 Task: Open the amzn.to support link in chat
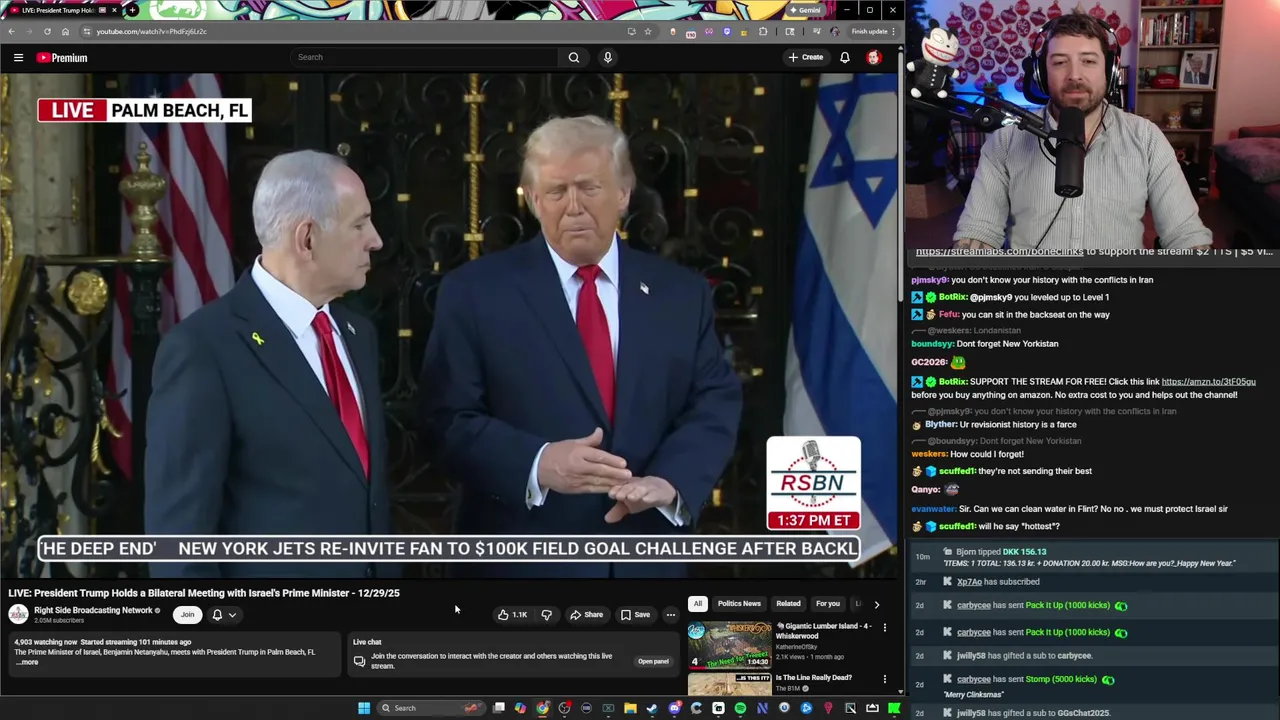[x=1208, y=381]
